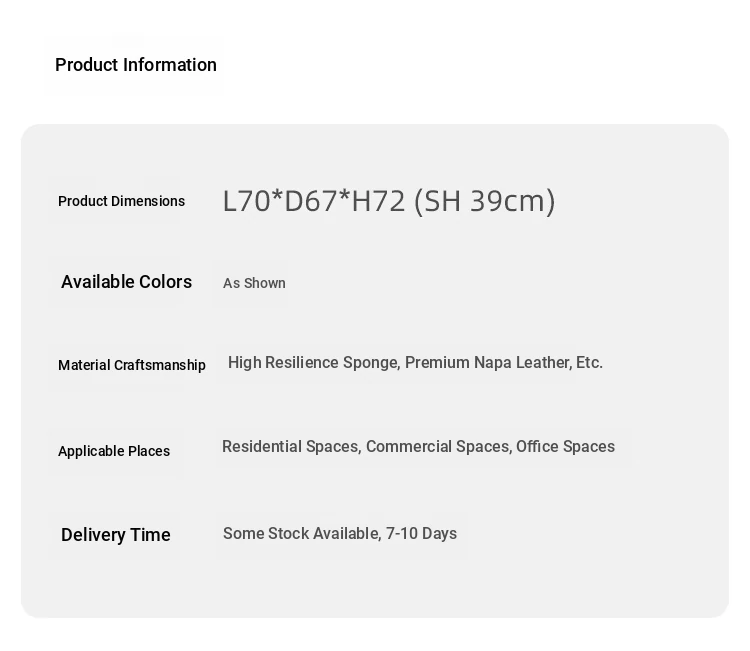Image resolution: width=750 pixels, height=651 pixels.
Task: Click the Applicable Places label
Action: pos(114,451)
